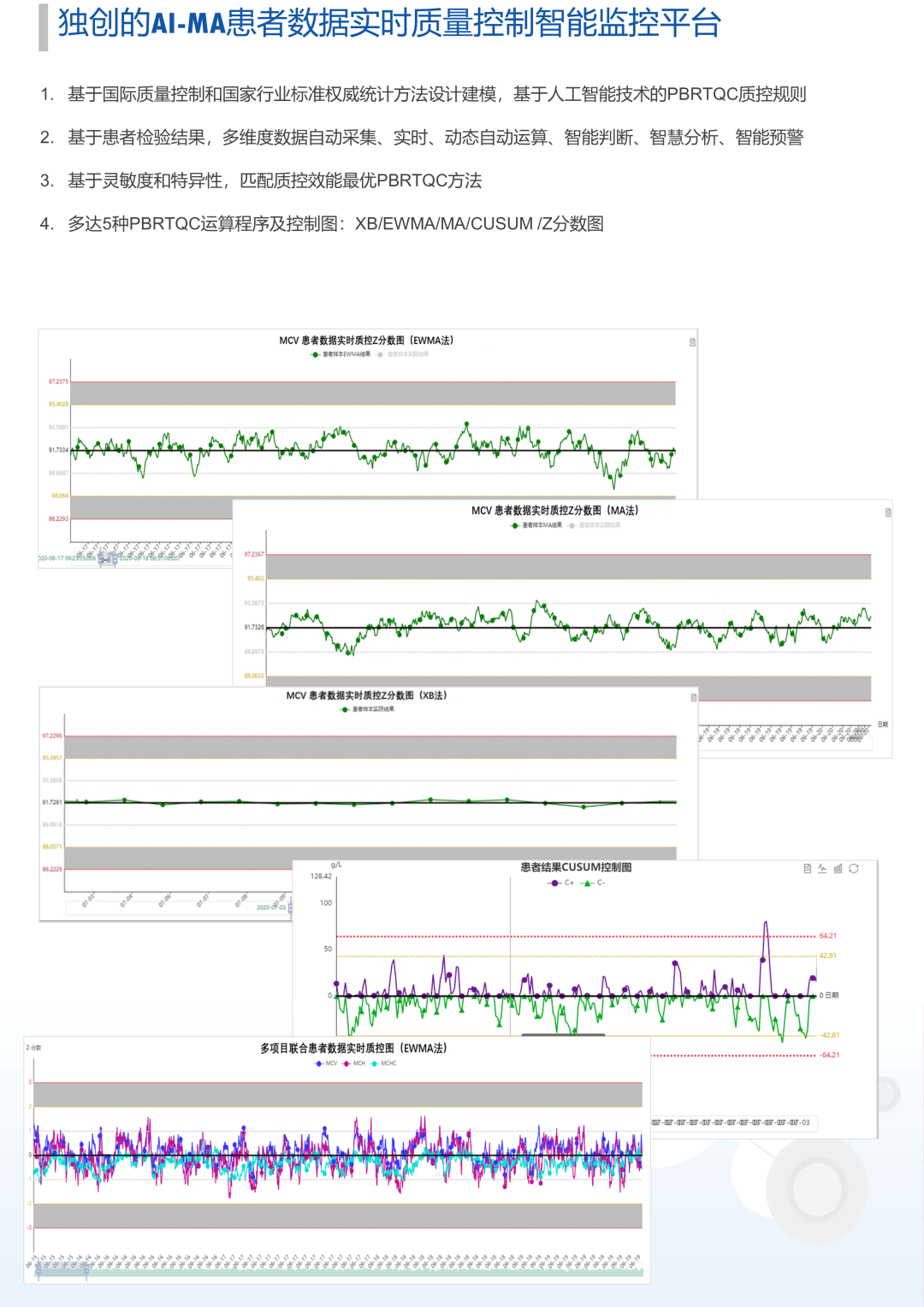Toggle C+ series in CUSUM legend
Viewport: 924px width, 1307px height.
[561, 883]
